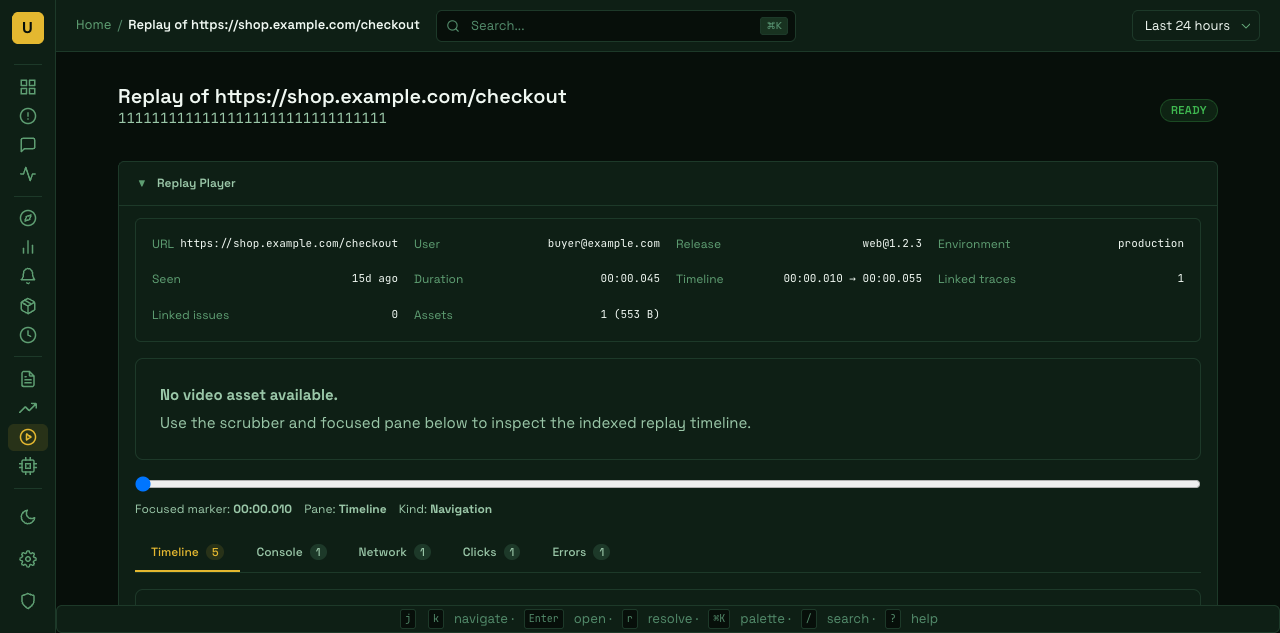Collapse the Replay Player section

click(x=142, y=184)
